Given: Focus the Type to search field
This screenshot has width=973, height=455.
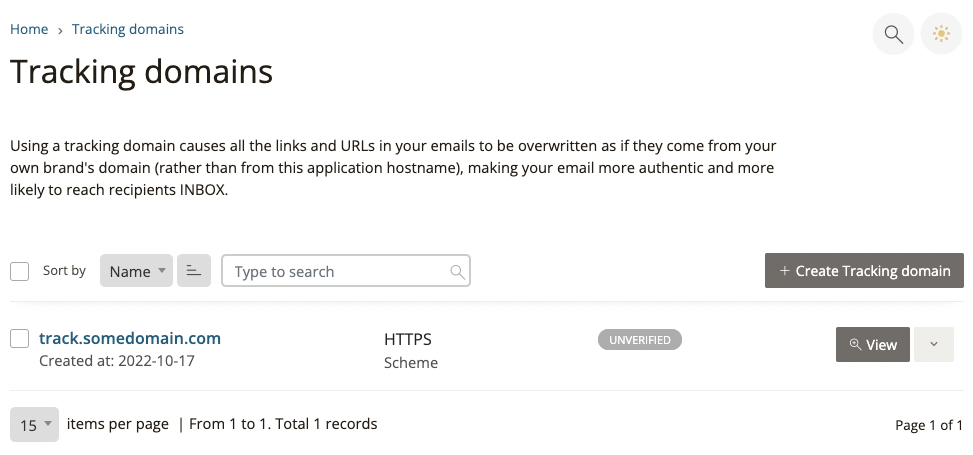Looking at the screenshot, I should coord(340,272).
